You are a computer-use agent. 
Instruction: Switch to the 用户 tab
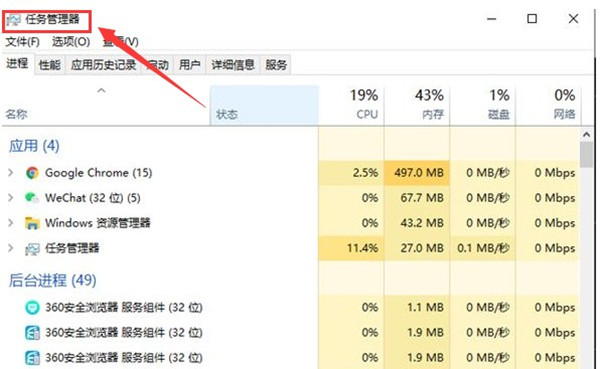(190, 65)
